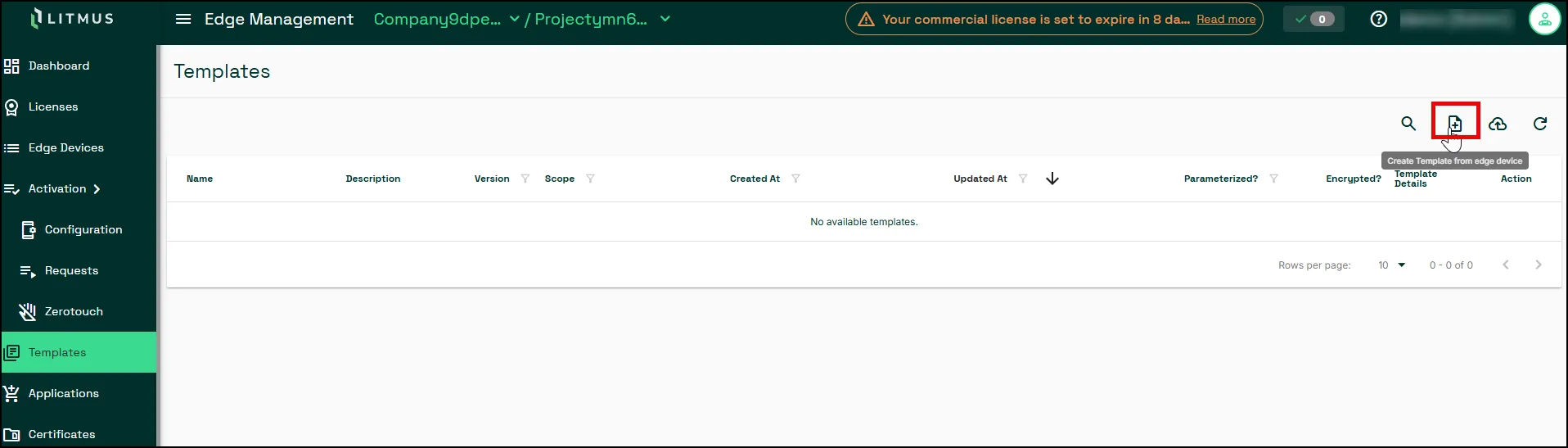
Task: Expand the Company dropdown
Action: [514, 19]
